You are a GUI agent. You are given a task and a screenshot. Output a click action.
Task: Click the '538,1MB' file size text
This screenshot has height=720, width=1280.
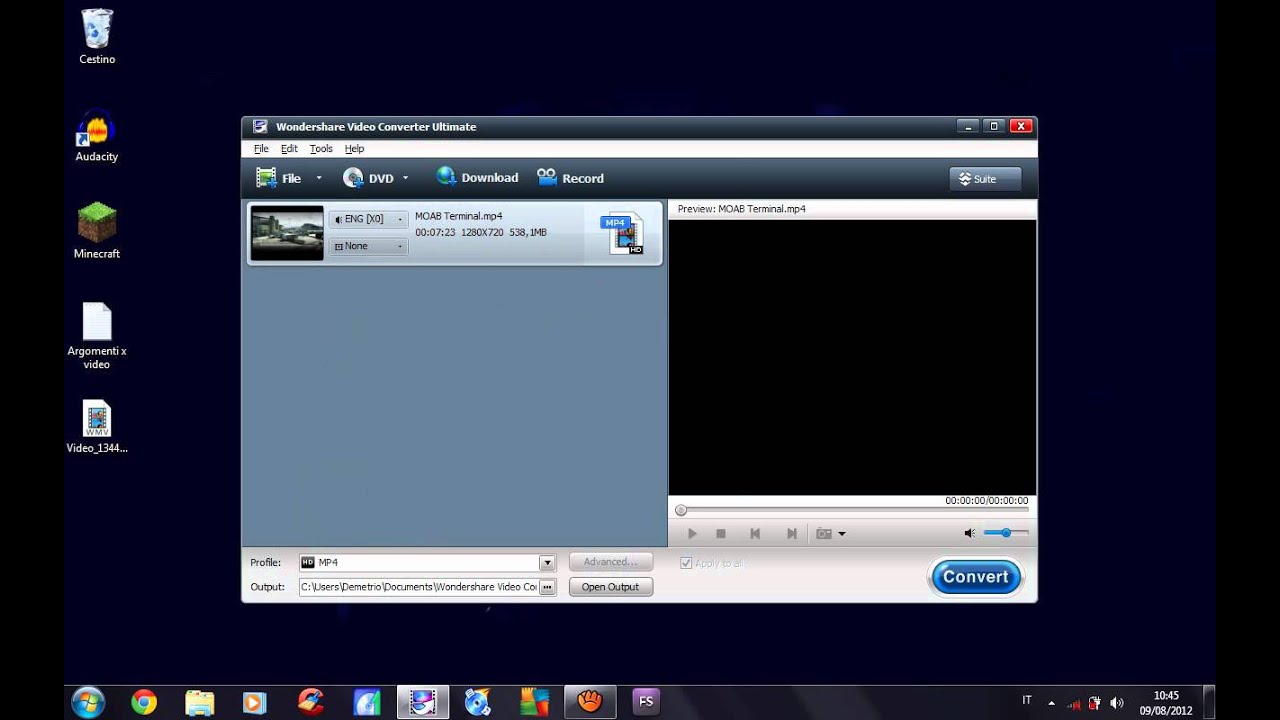[x=528, y=232]
